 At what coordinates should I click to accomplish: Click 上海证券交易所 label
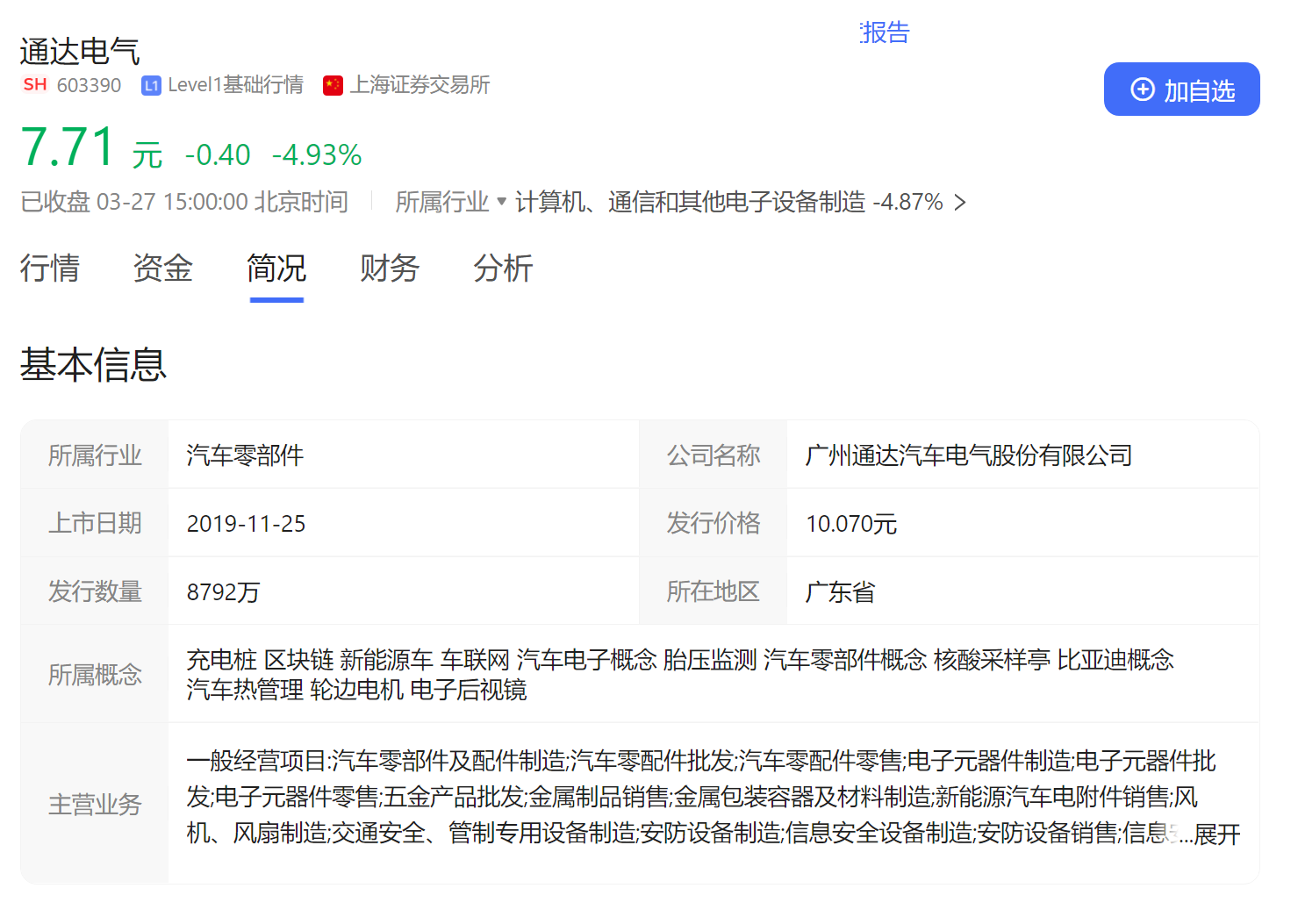pos(420,85)
